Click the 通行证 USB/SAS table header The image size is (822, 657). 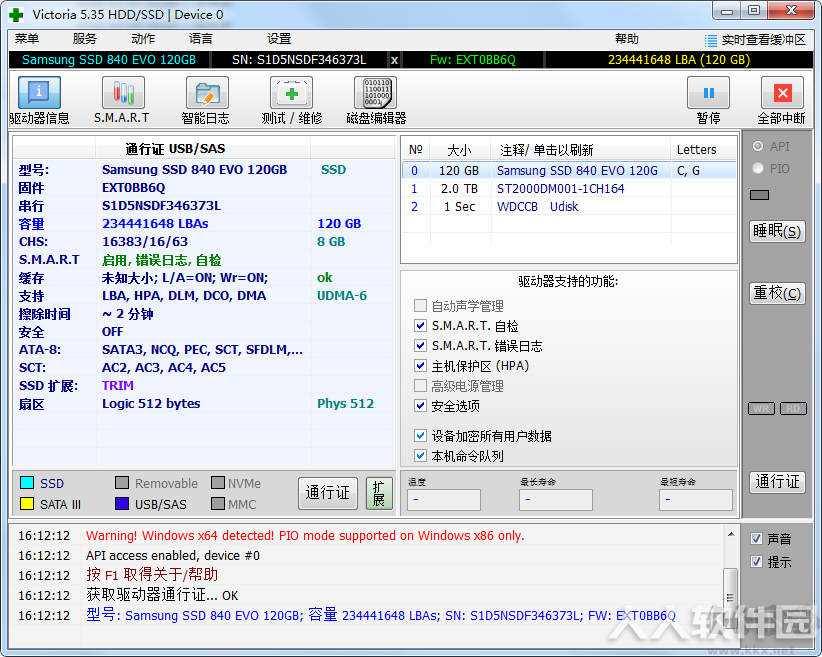[175, 149]
